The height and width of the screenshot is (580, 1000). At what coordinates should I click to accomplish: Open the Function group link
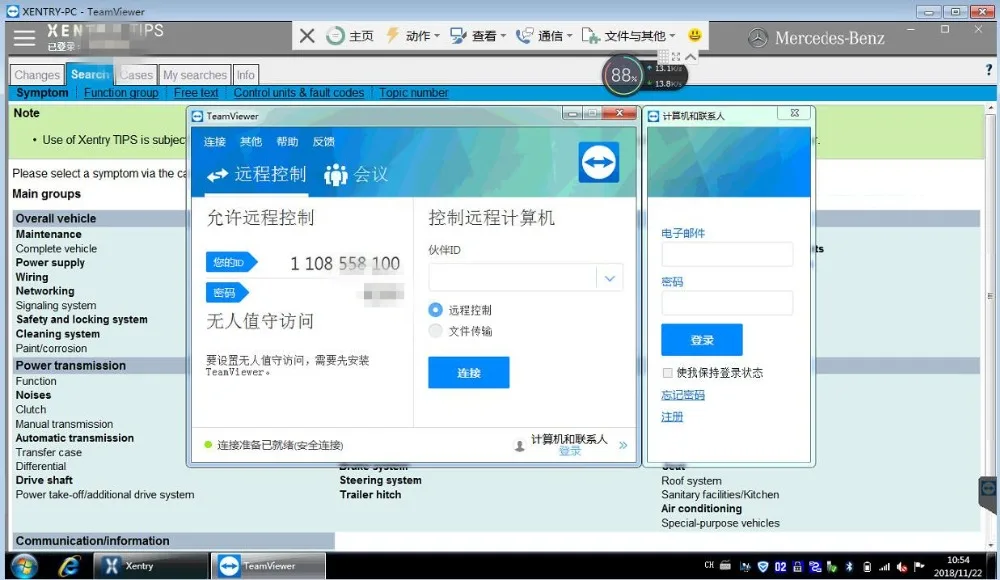click(x=121, y=93)
